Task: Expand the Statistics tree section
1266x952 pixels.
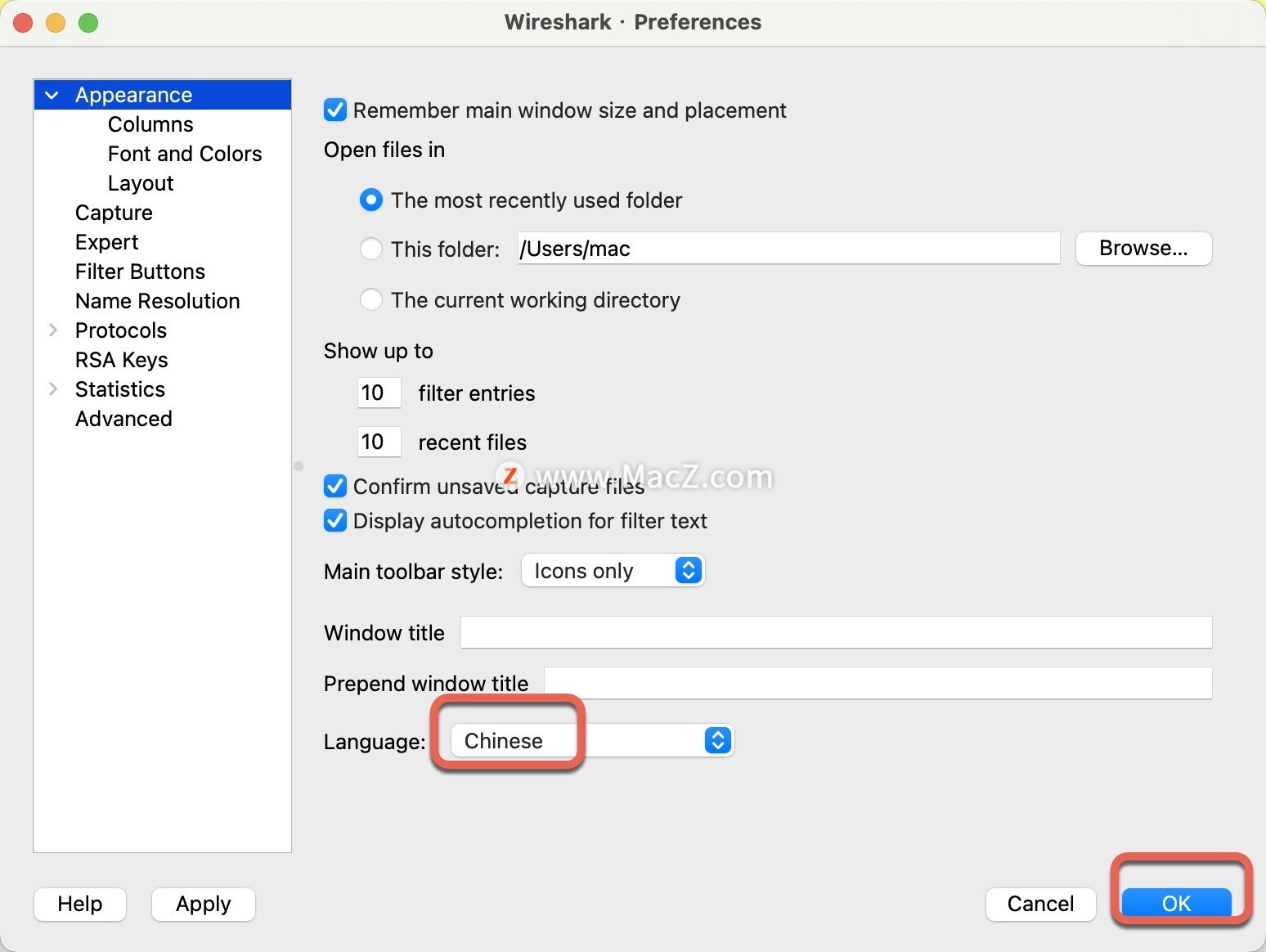Action: pyautogui.click(x=53, y=389)
